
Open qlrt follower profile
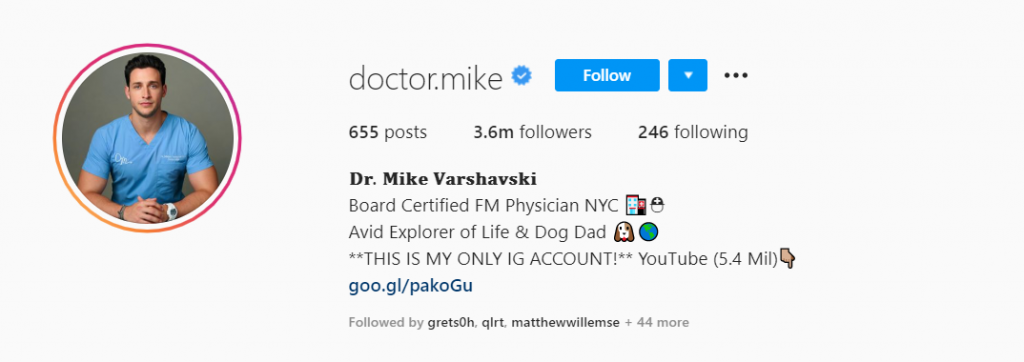493,323
